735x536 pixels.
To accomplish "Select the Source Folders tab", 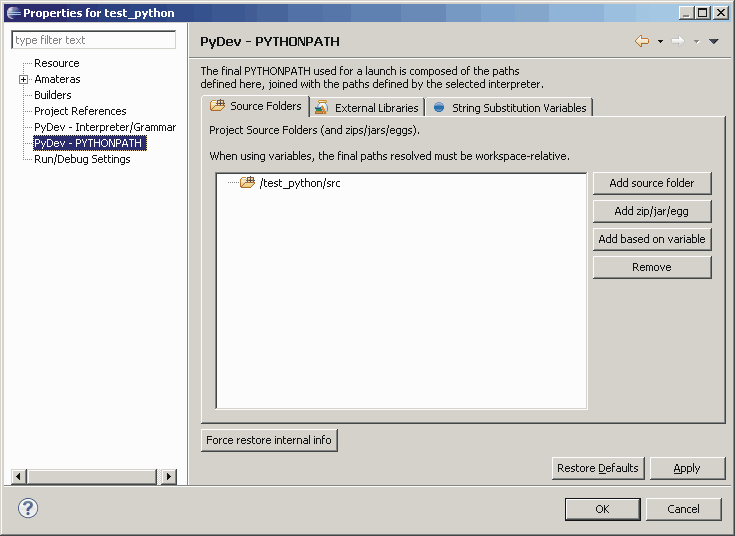I will (x=255, y=106).
